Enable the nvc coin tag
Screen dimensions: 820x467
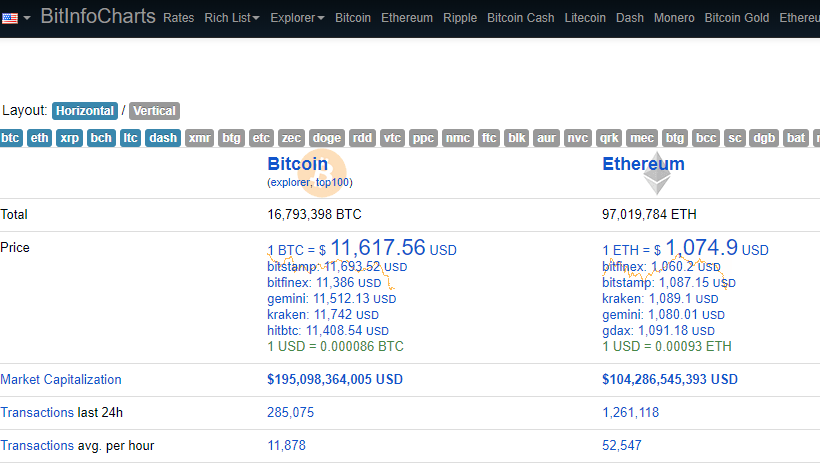pyautogui.click(x=578, y=138)
